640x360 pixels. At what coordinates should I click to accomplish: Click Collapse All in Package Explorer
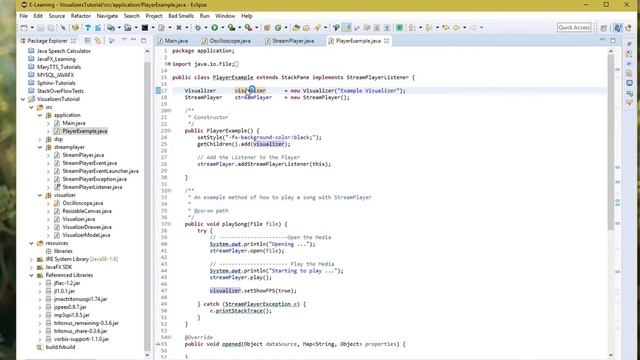click(88, 40)
